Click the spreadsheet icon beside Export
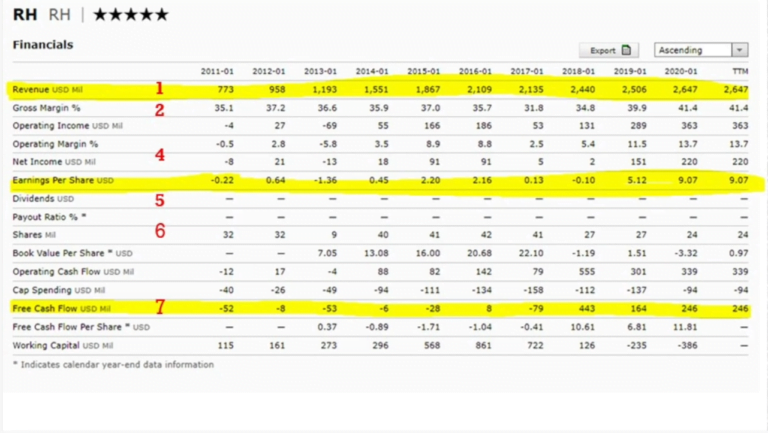This screenshot has width=768, height=433. coord(626,50)
